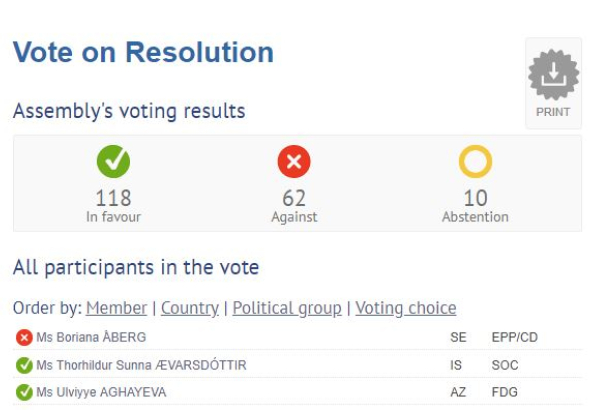Order participants by Political group

tap(287, 308)
